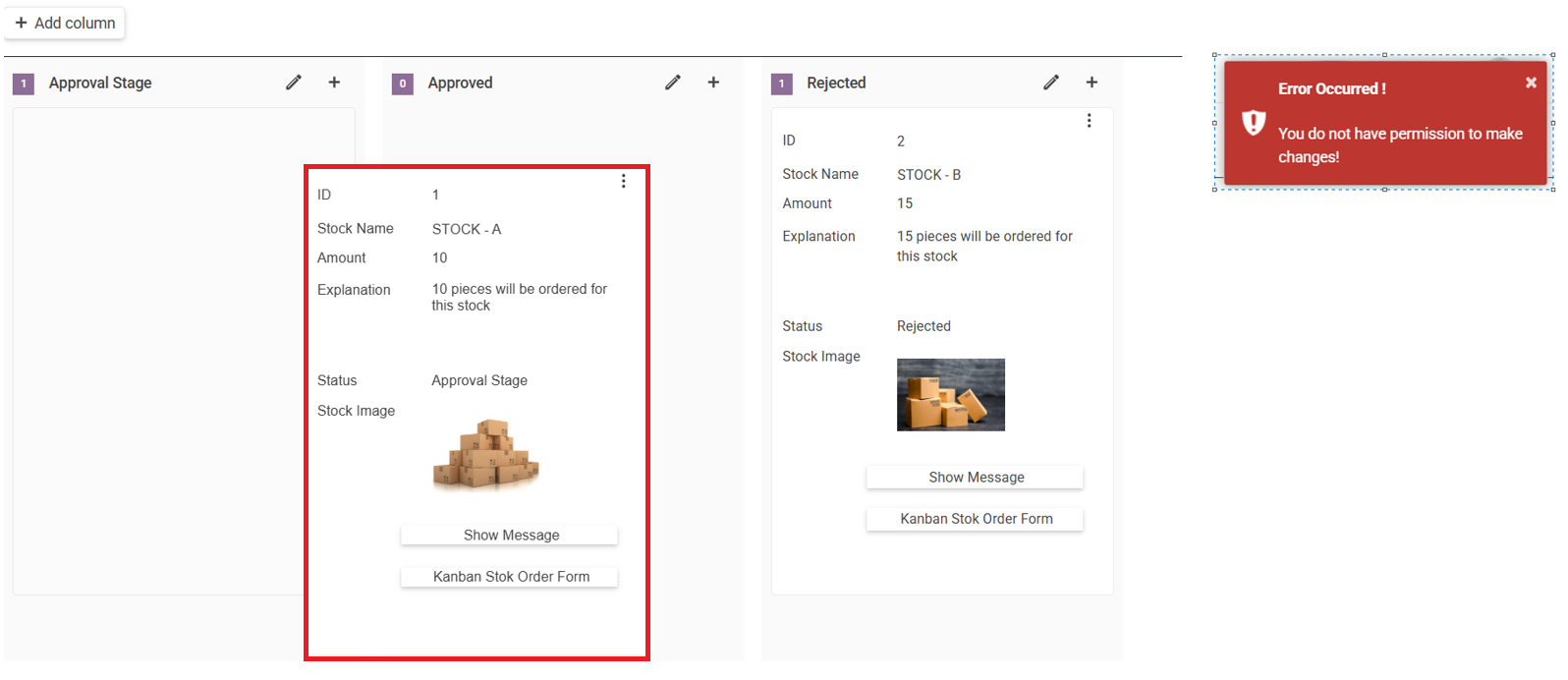Click the count badge beside Approved header

(402, 84)
